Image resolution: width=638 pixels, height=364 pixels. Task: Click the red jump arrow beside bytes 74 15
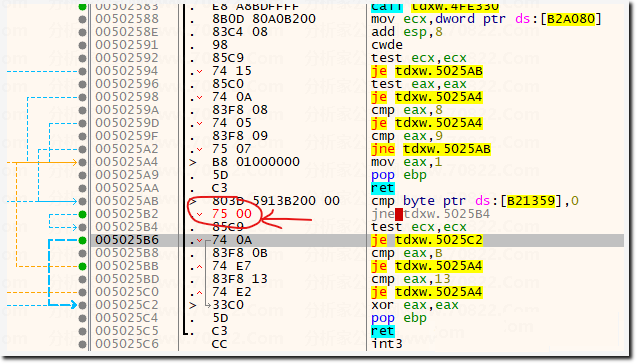[x=199, y=72]
